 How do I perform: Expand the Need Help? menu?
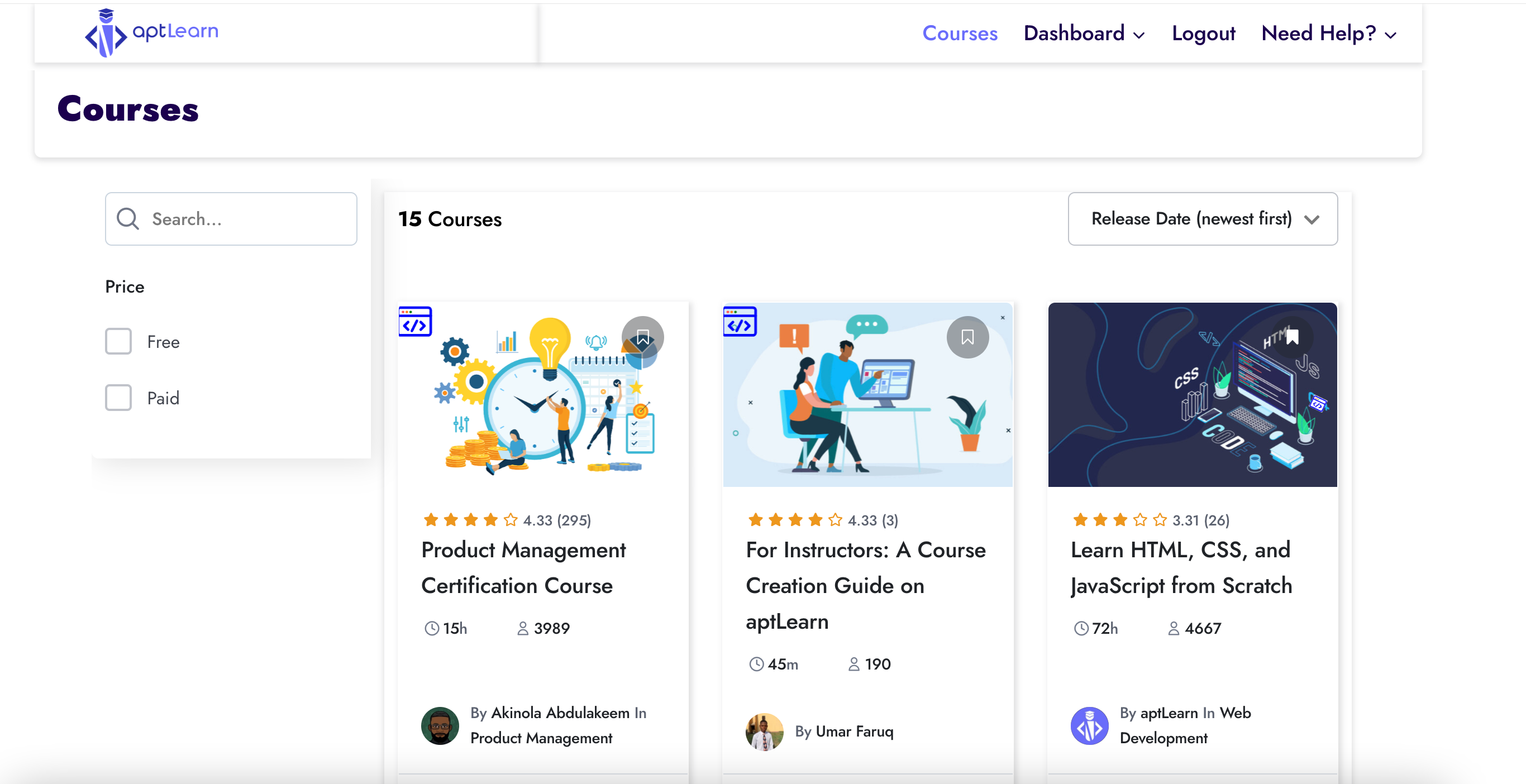(1329, 33)
